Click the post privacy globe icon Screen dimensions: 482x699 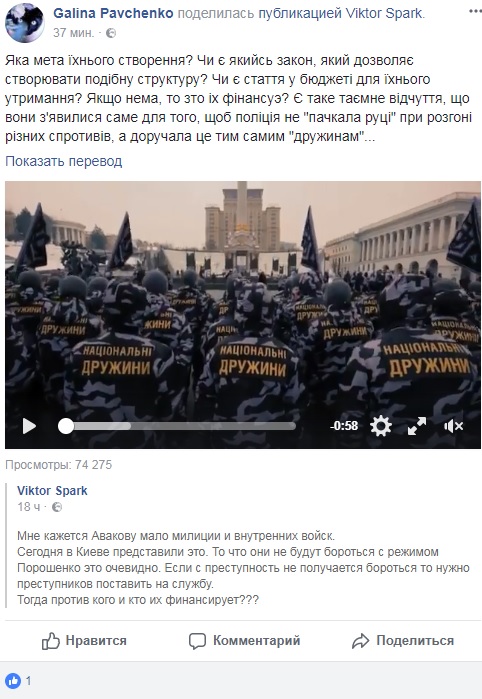111,33
